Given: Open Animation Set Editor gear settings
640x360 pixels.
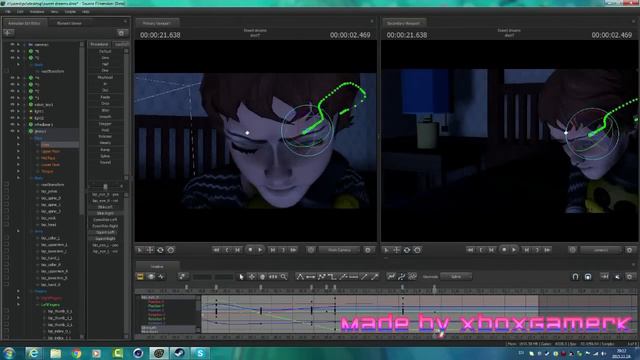Looking at the screenshot, I should tap(121, 33).
